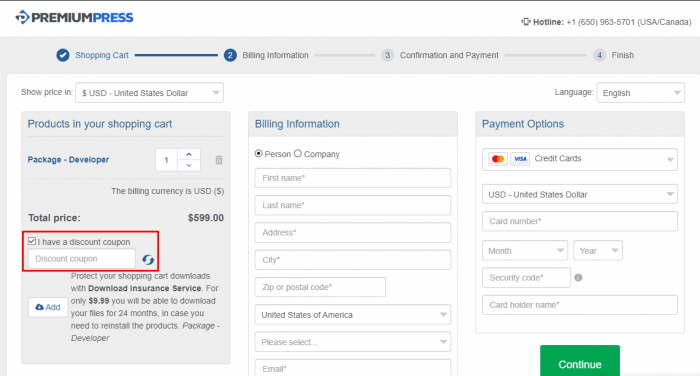Click the PremiumPress logo
Viewport: 700px width, 376px height.
point(74,17)
